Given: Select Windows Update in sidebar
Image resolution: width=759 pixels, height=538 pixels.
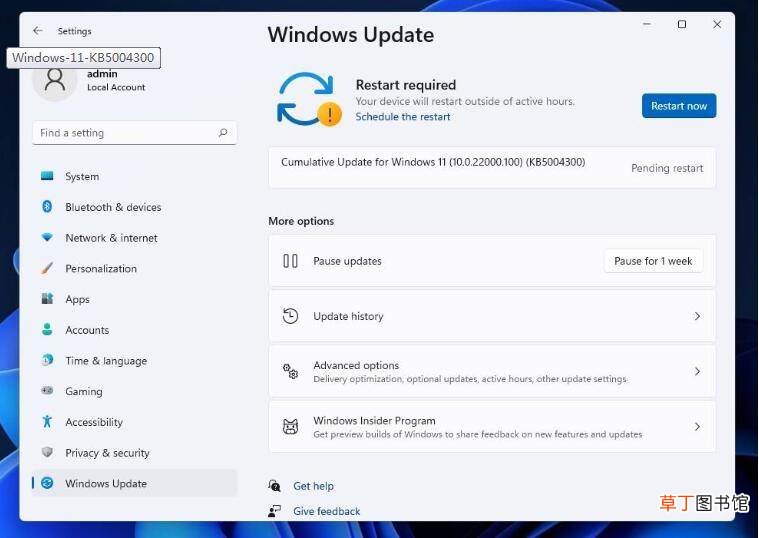Looking at the screenshot, I should coord(135,483).
